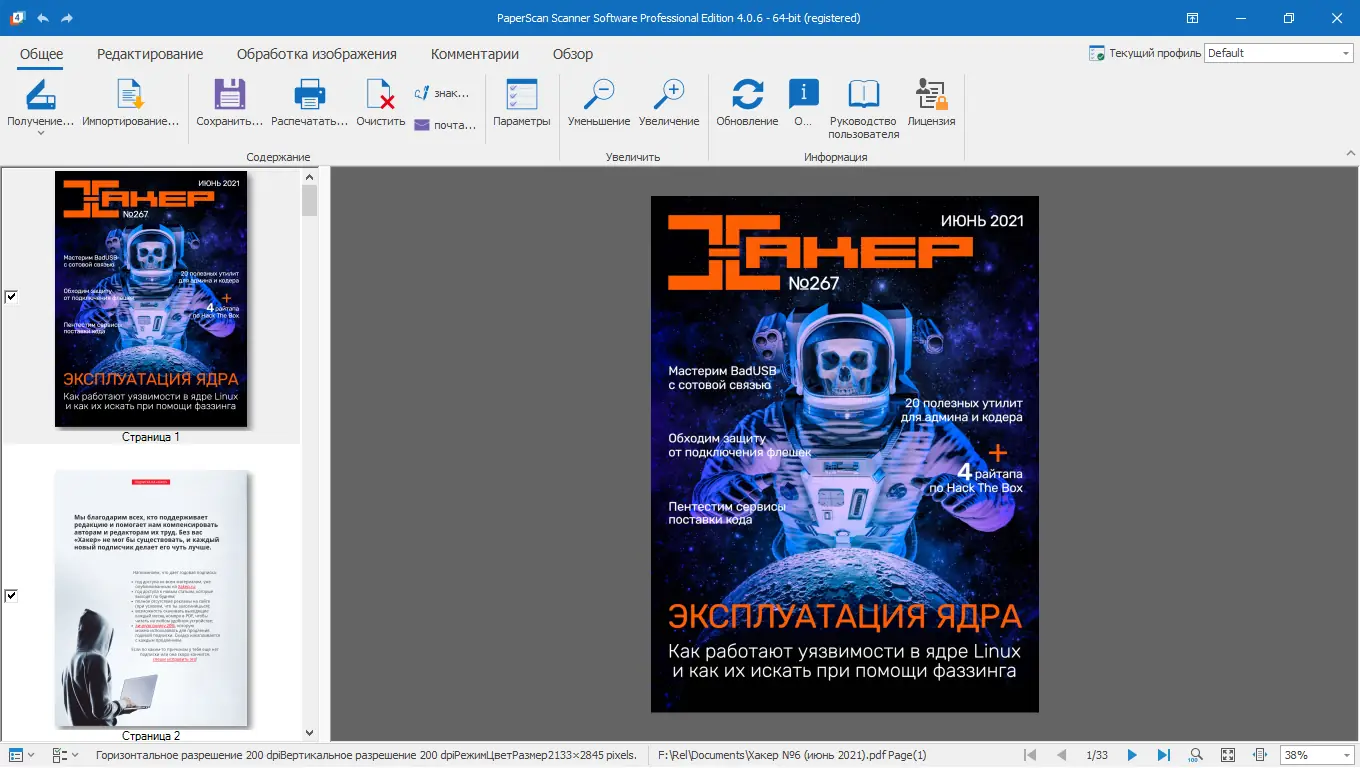Expand the zoom percentage dropdown showing 38%

click(1343, 755)
